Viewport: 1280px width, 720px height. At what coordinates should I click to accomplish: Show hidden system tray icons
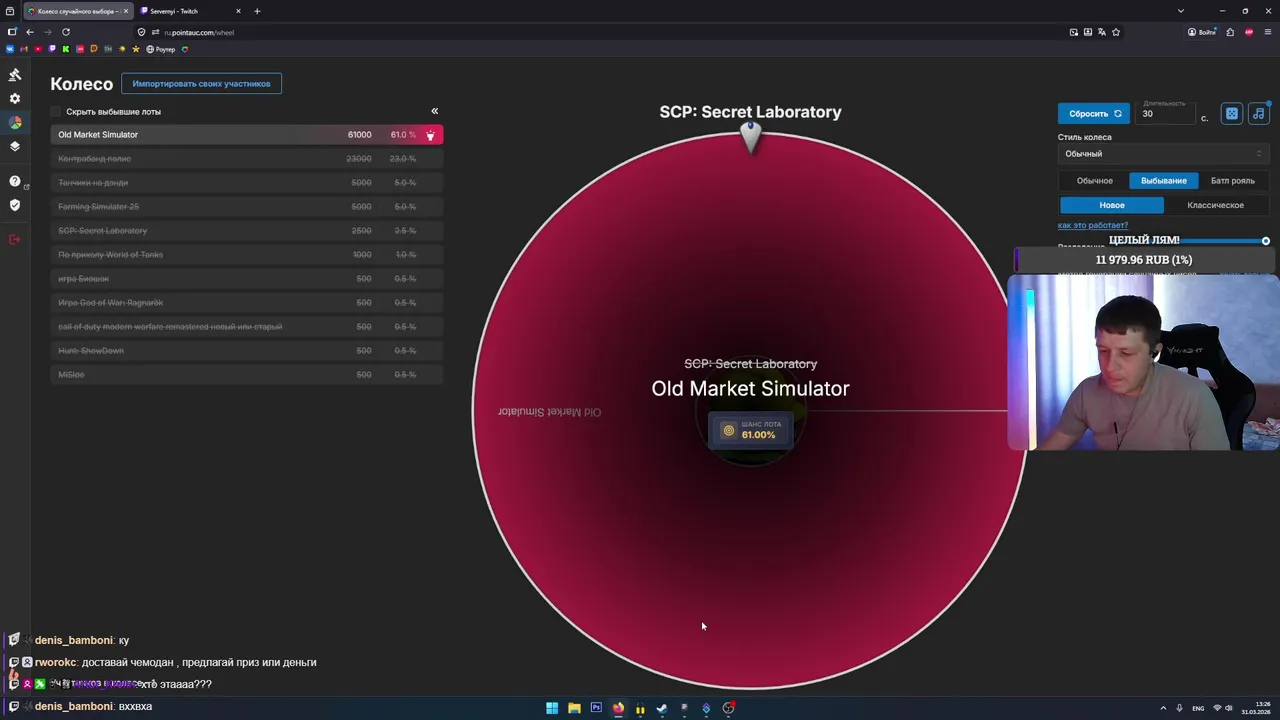1163,708
